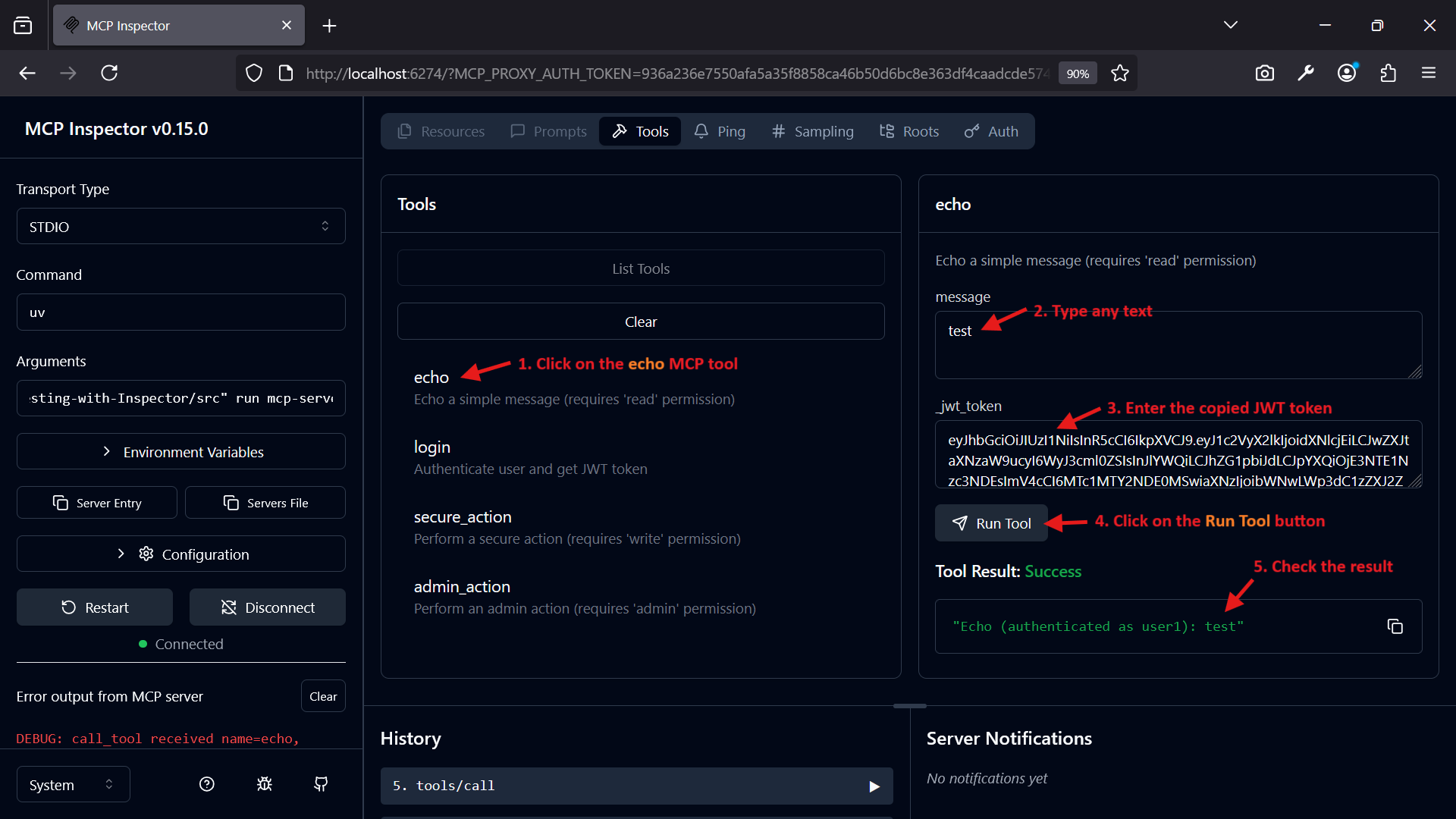Switch to the Prompts tab
1456x819 pixels.
click(x=549, y=131)
